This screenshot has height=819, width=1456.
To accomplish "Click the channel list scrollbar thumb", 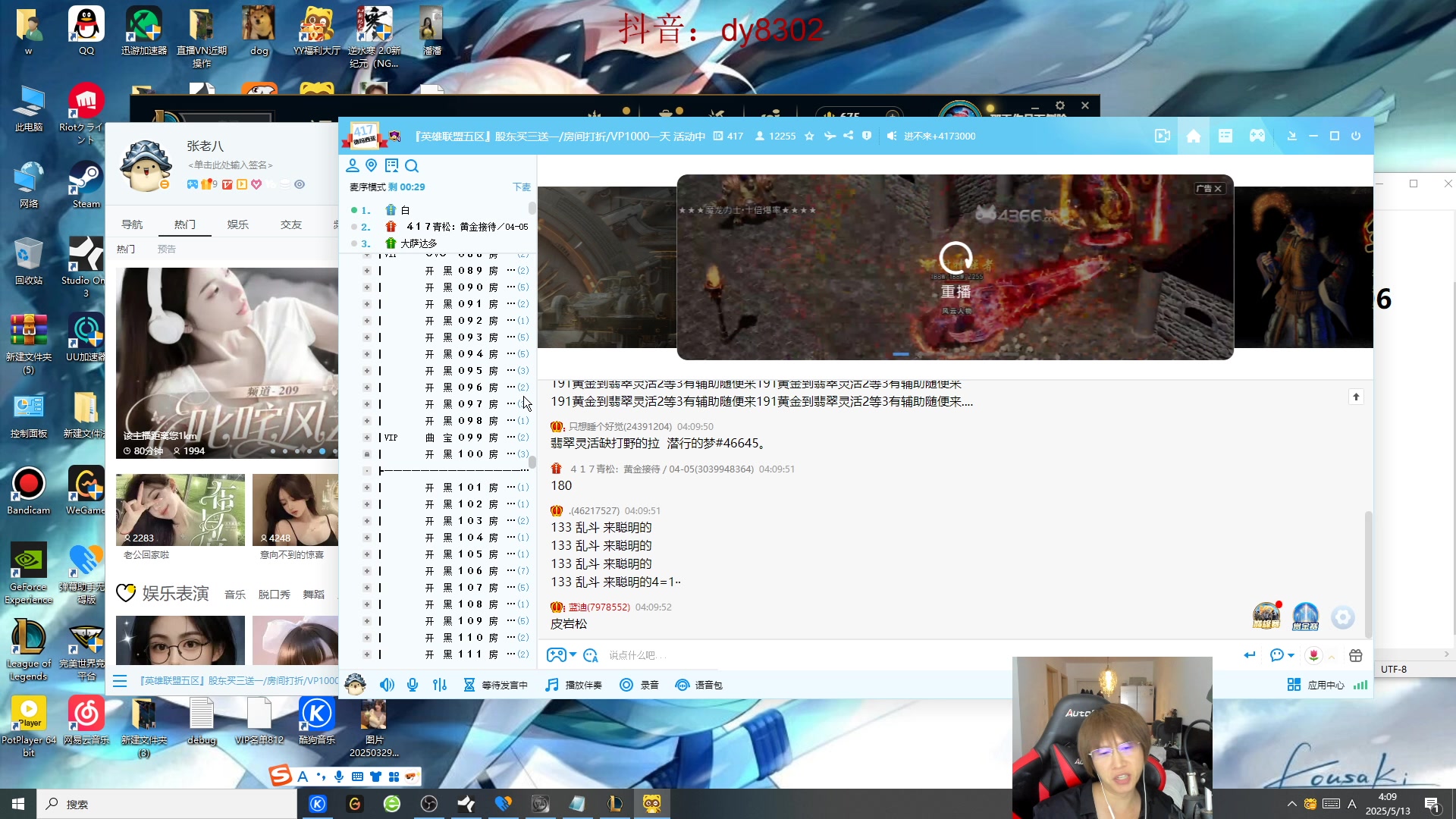I will (532, 461).
